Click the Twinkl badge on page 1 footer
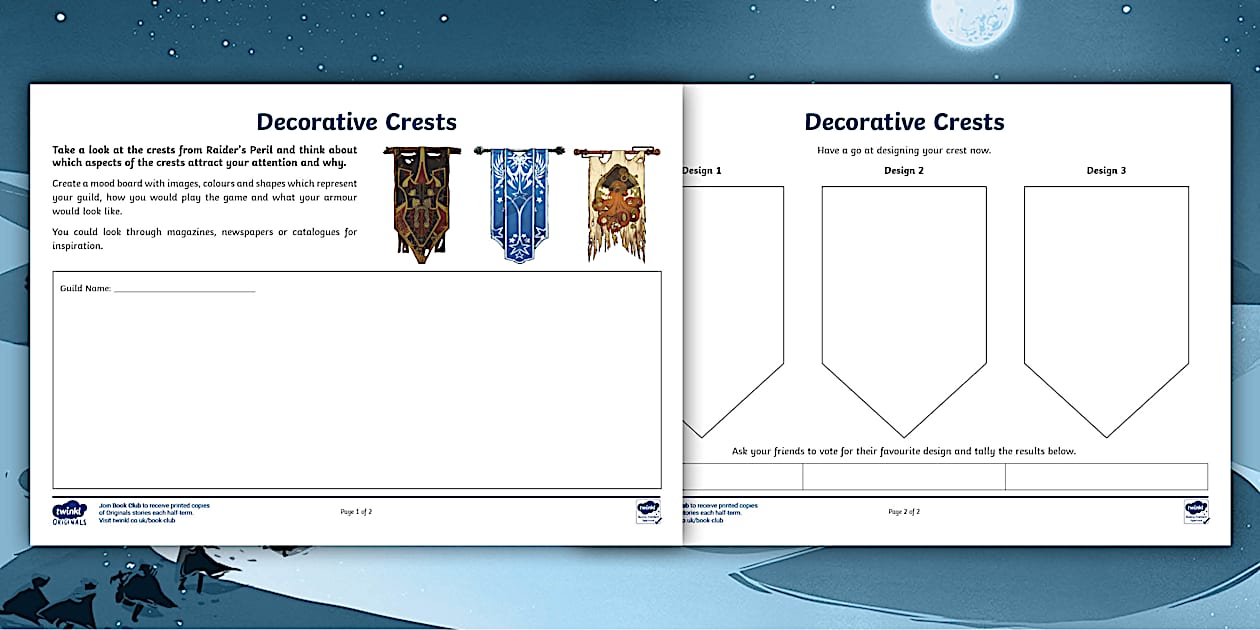 pyautogui.click(x=648, y=513)
